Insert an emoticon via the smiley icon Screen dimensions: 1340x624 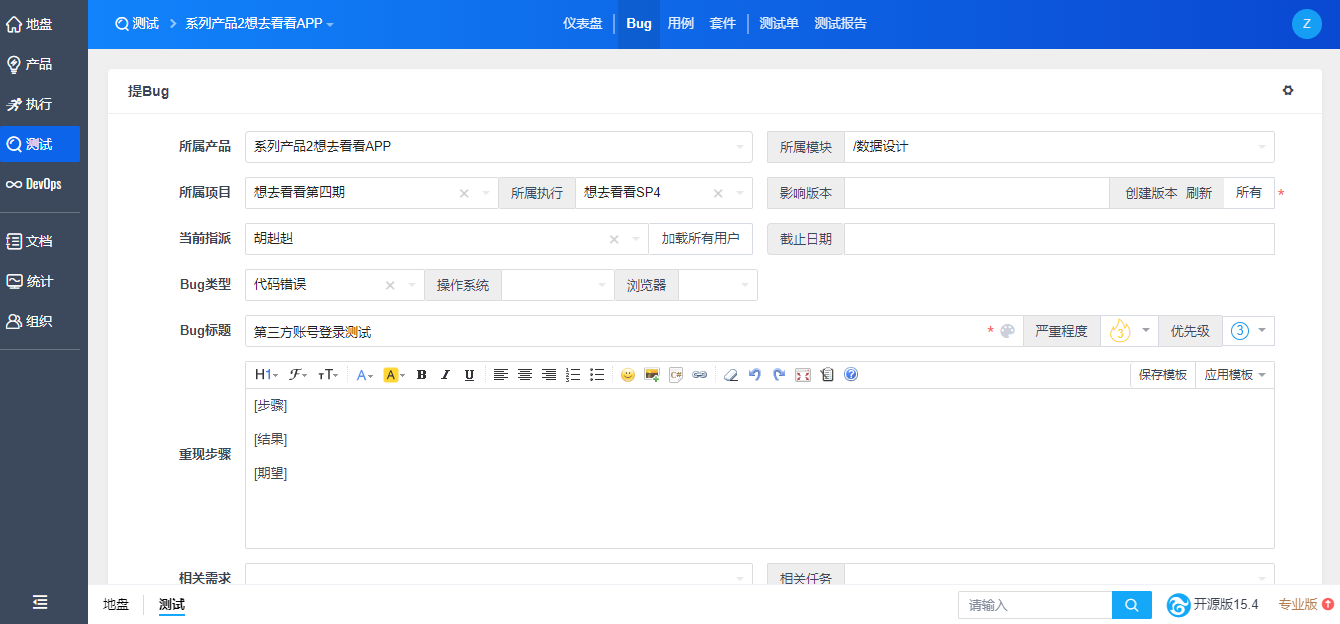point(628,375)
